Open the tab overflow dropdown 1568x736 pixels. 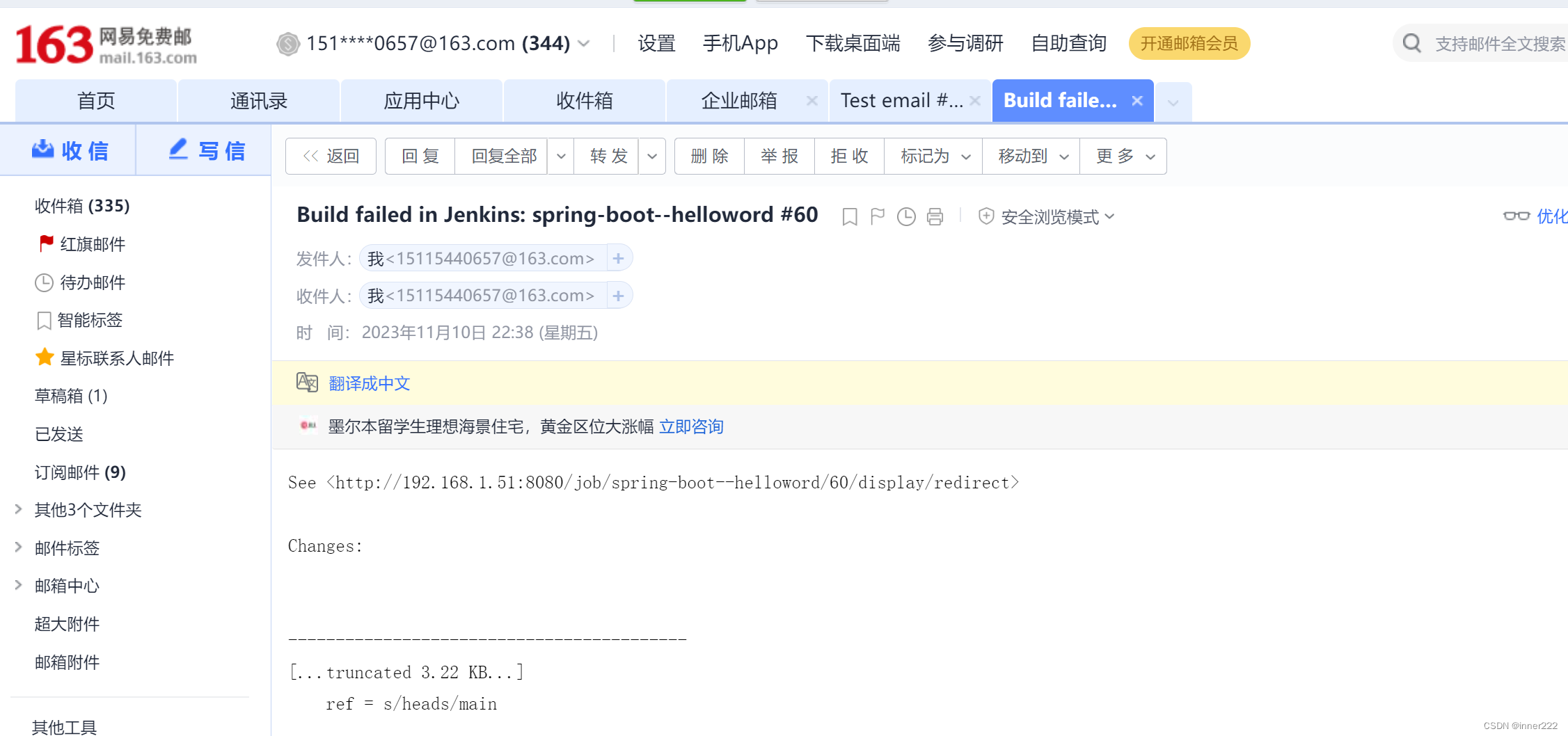coord(1173,103)
